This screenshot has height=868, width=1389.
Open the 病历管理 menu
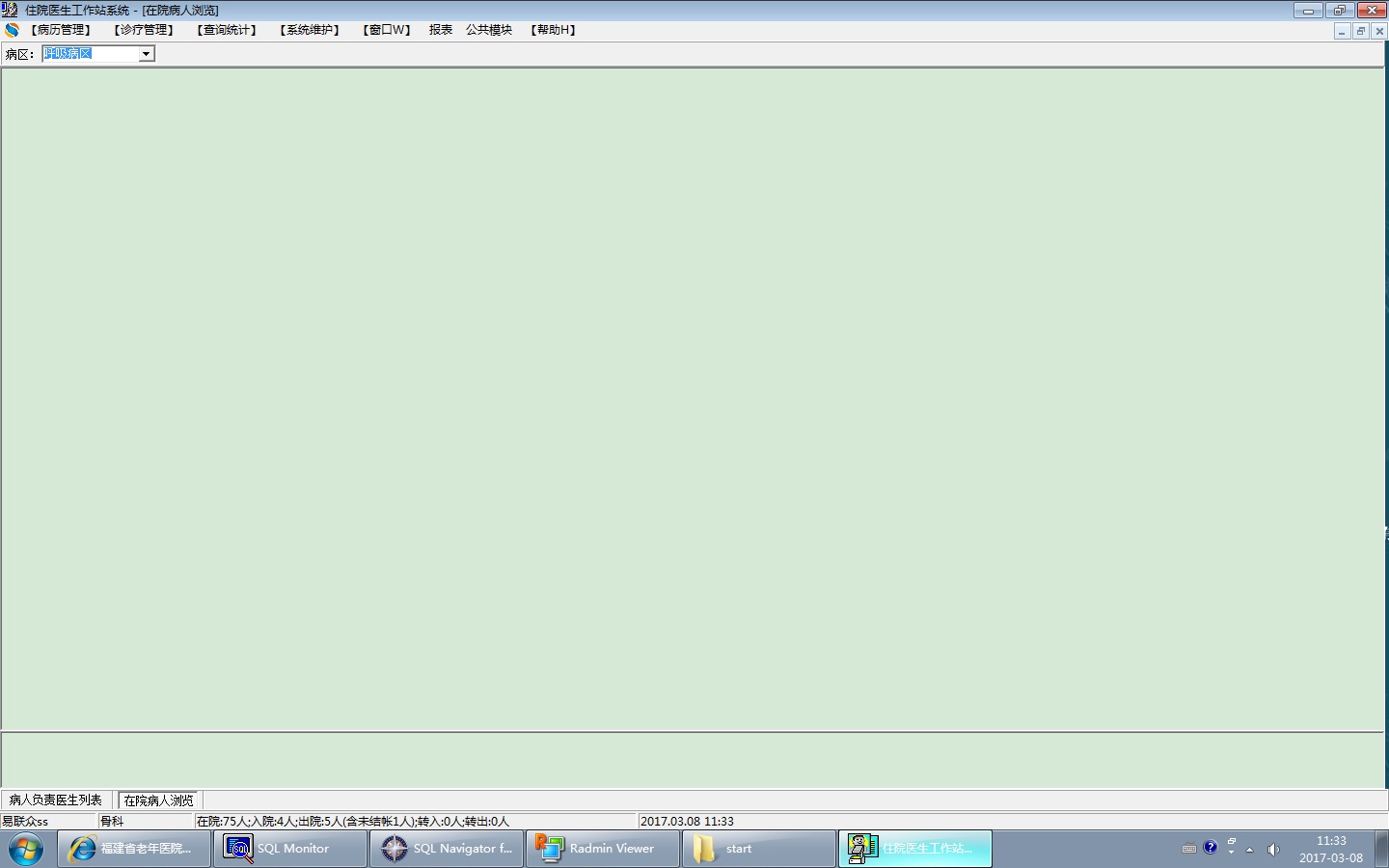60,30
